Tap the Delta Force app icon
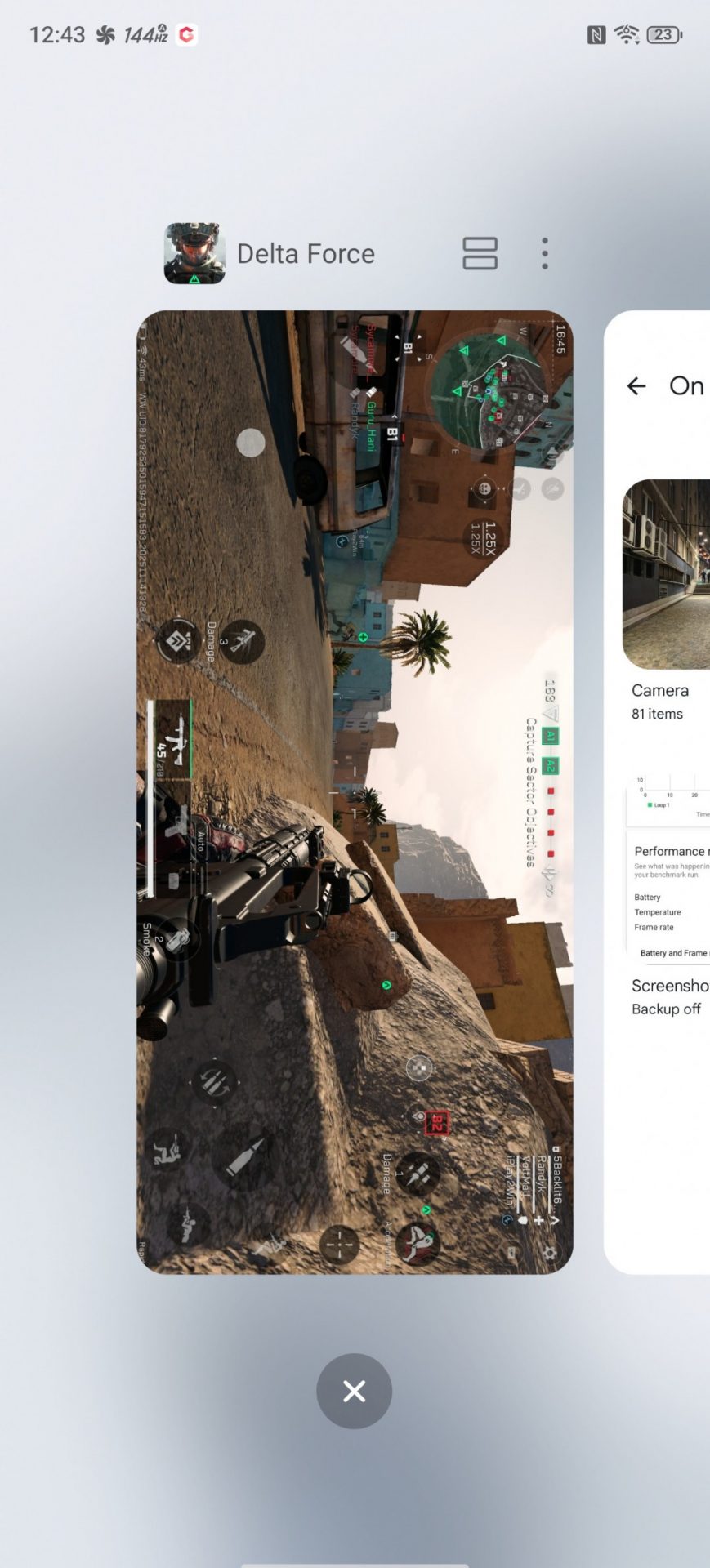This screenshot has width=710, height=1568. 194,253
